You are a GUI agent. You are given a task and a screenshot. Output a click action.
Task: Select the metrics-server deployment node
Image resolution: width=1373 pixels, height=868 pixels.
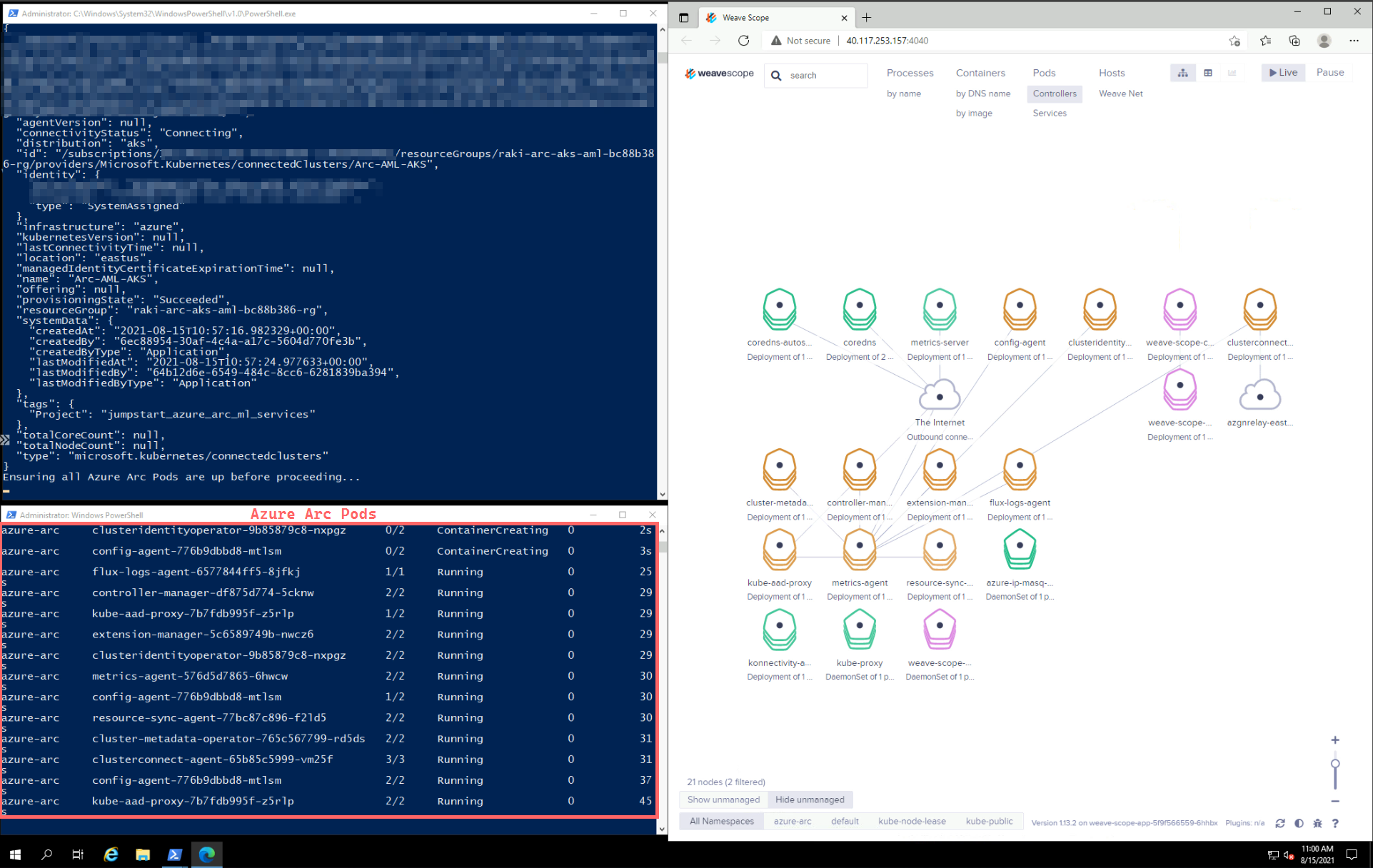point(940,308)
